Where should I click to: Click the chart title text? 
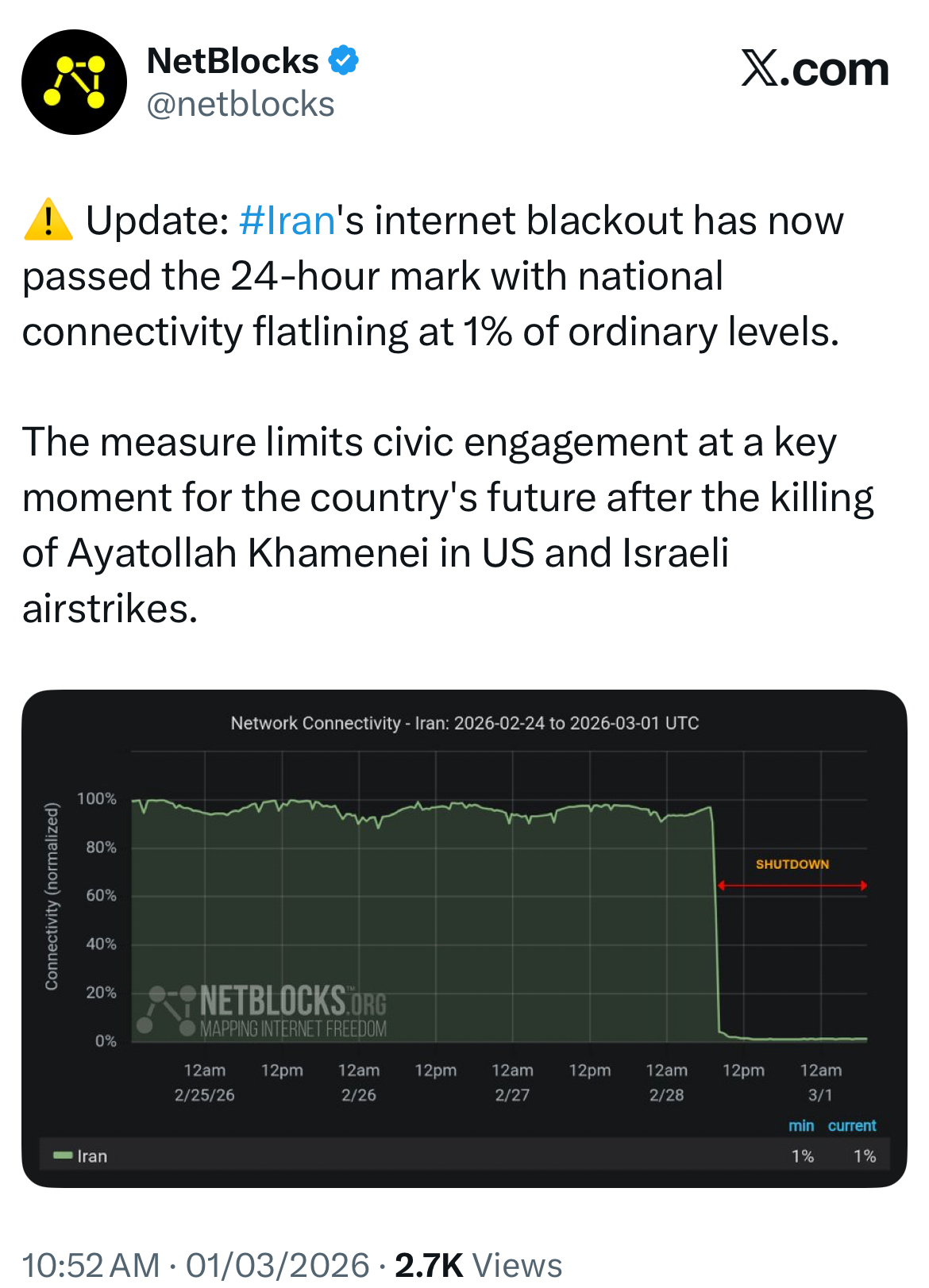point(464,723)
